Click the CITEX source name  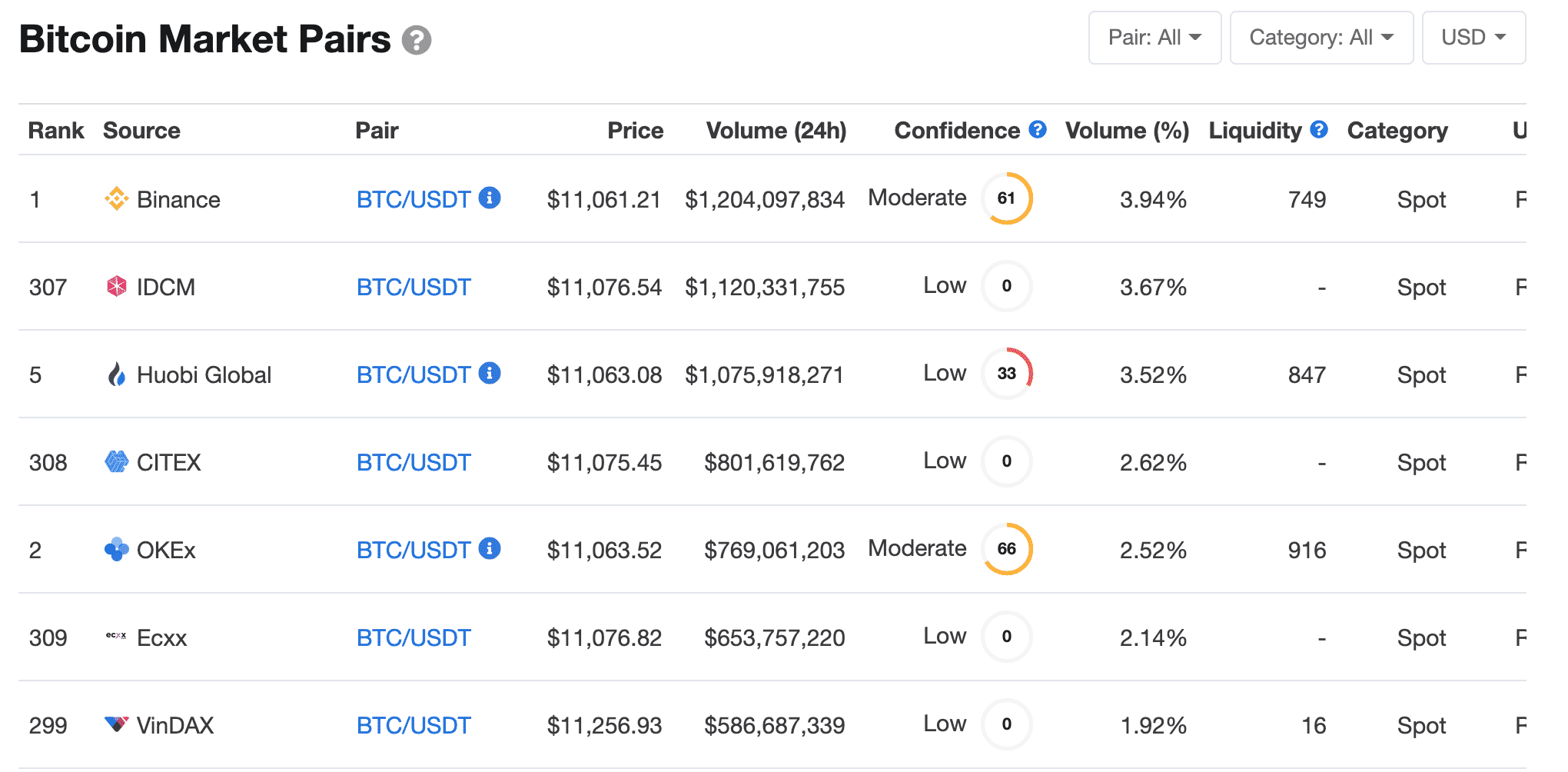coord(168,463)
